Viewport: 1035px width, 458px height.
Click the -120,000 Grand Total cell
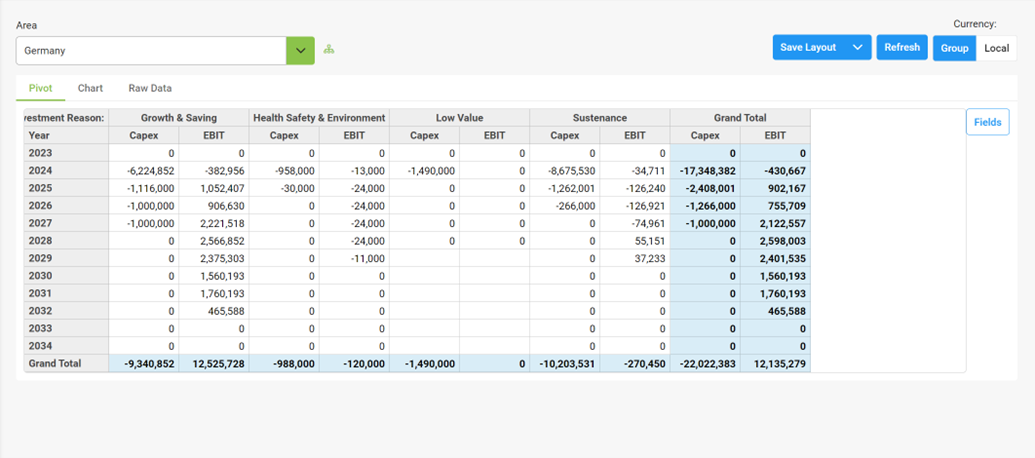354,363
